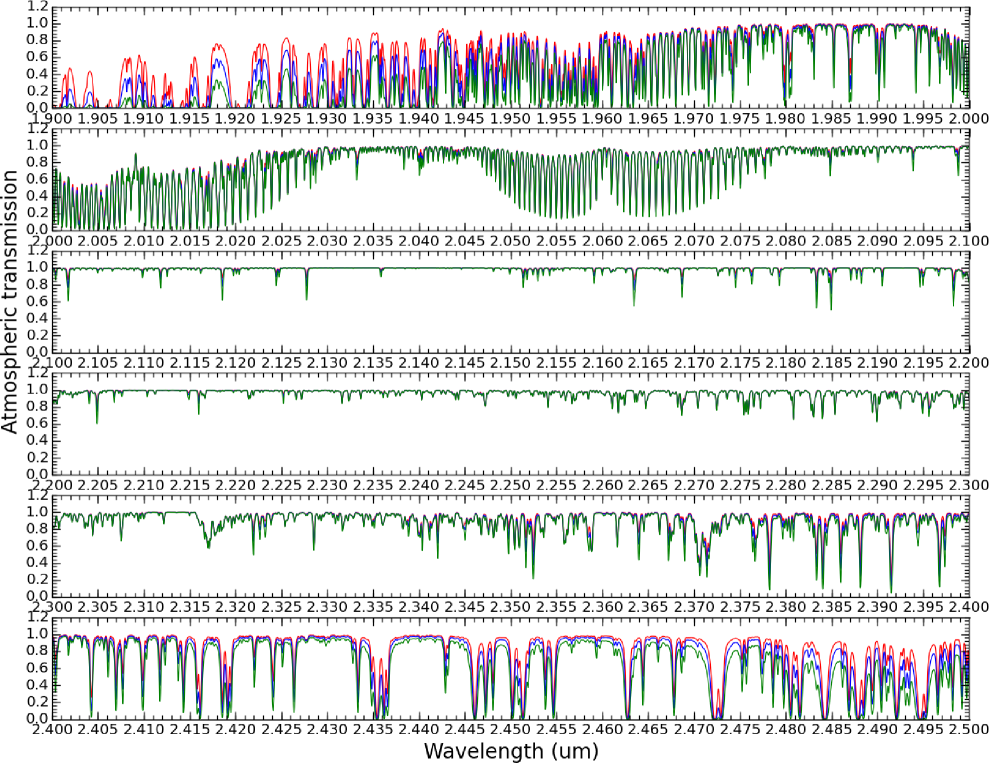Screen dimensions: 989x763
Task: Select the 2.110 wavelength tick label
Action: 144,363
